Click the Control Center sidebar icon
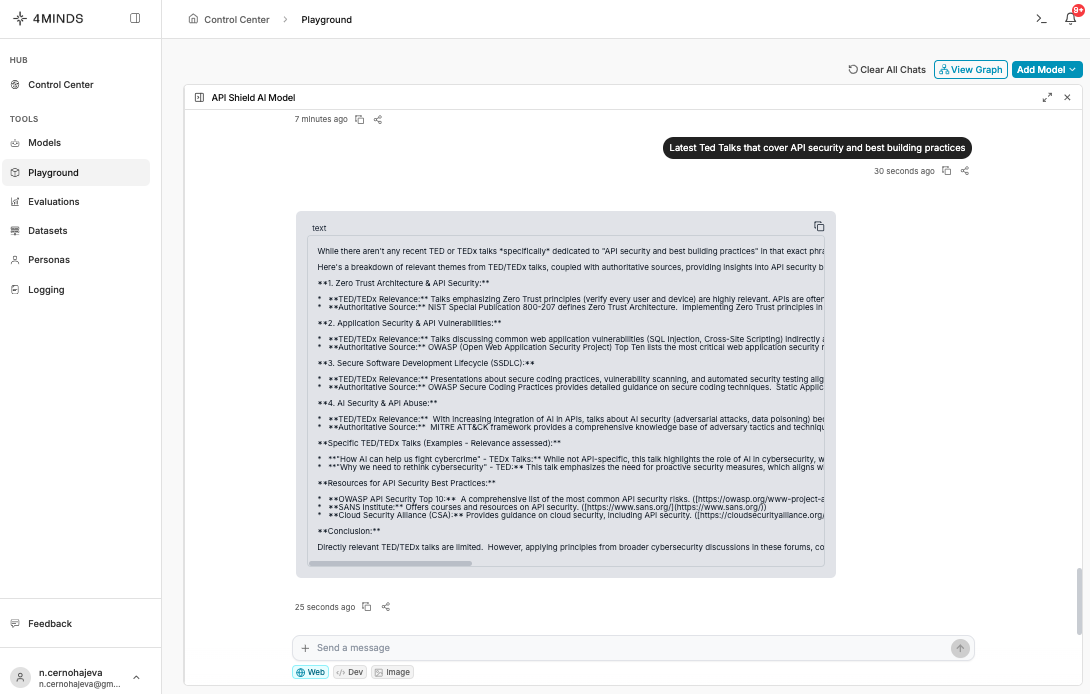Screen dimensions: 1090x694 point(15,85)
